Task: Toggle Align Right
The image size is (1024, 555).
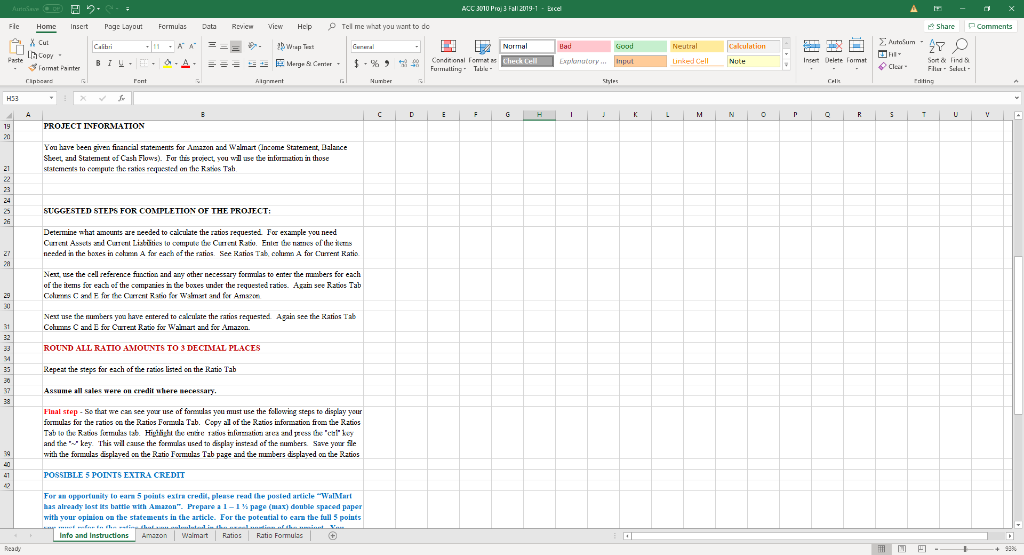Action: click(236, 64)
